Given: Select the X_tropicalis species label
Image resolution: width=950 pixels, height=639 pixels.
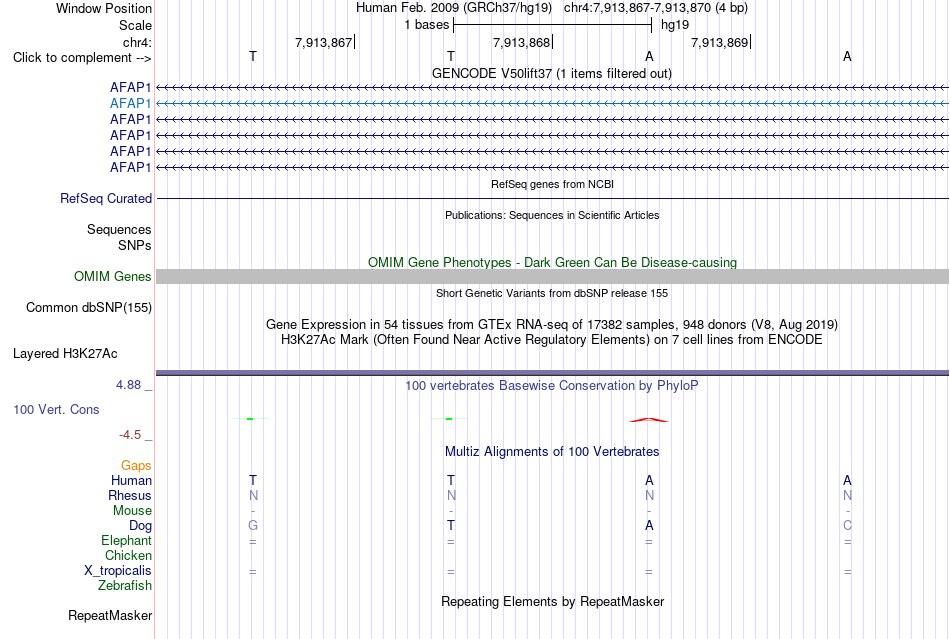Looking at the screenshot, I should pyautogui.click(x=118, y=571).
